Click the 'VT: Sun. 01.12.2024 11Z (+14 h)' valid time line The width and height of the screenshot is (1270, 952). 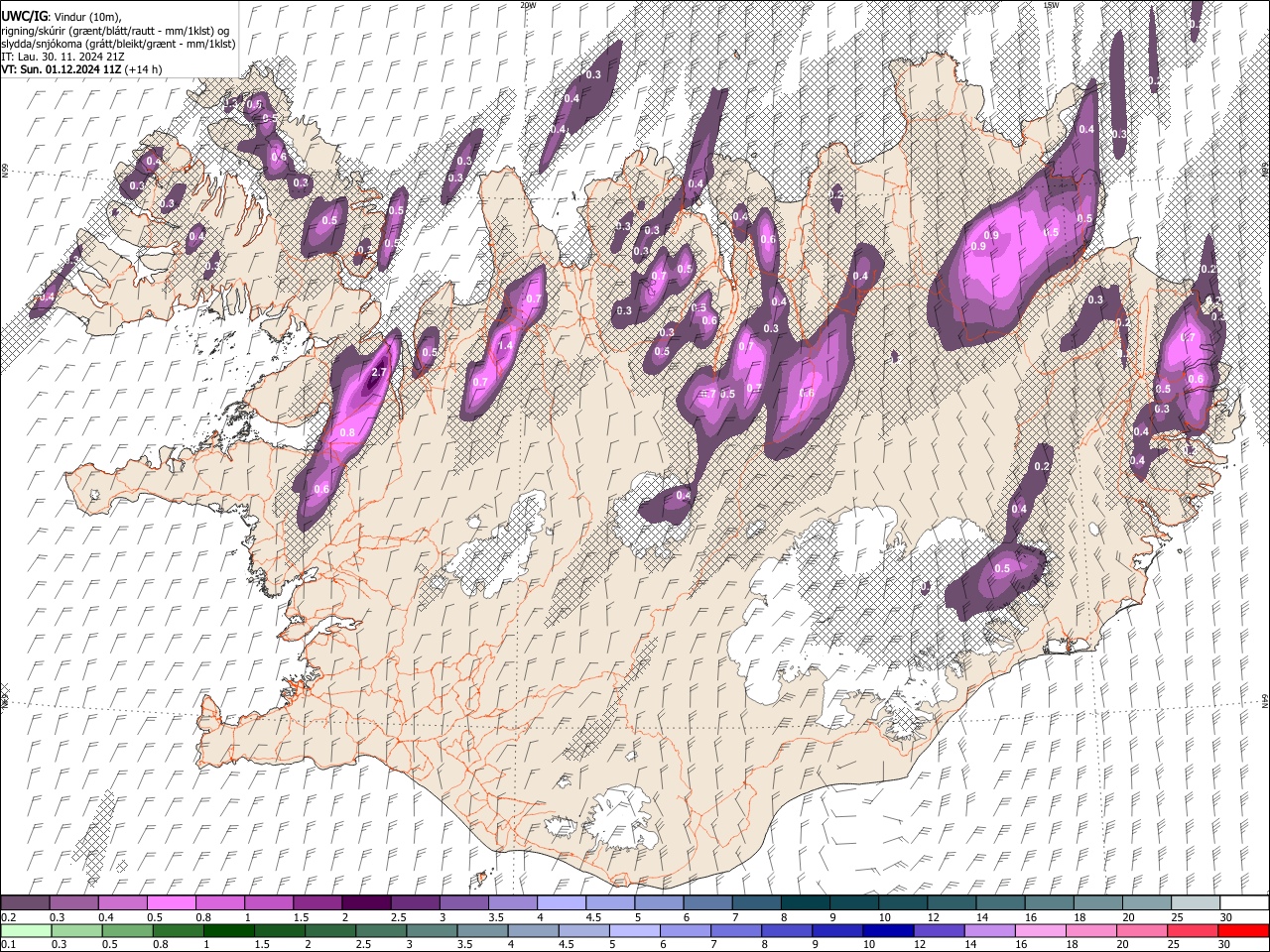82,69
